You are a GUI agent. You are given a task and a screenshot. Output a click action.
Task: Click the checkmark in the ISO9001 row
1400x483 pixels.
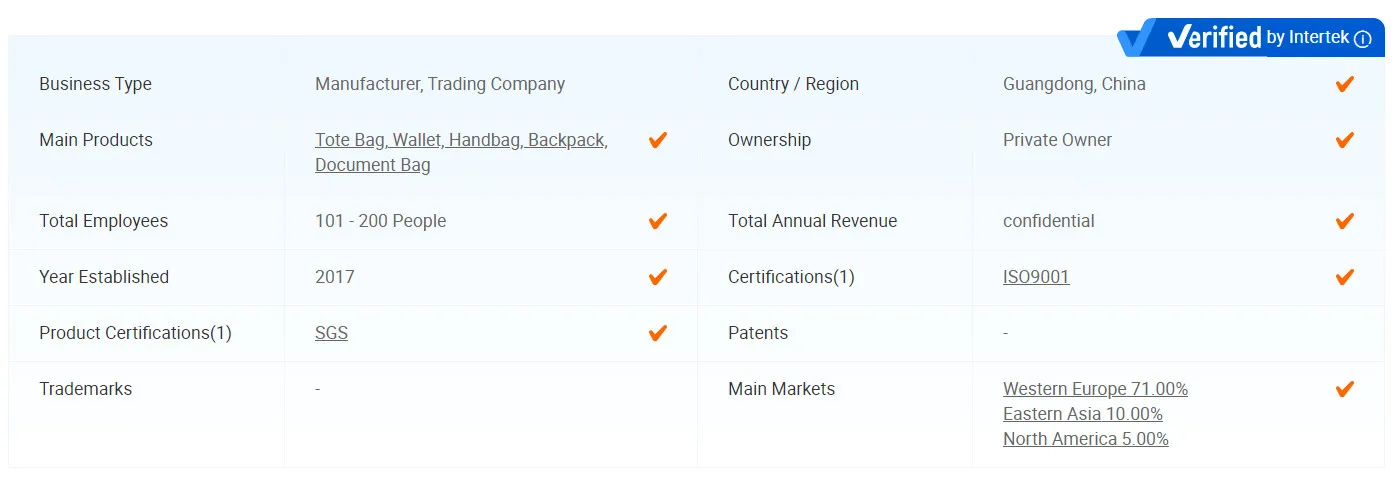point(1345,277)
